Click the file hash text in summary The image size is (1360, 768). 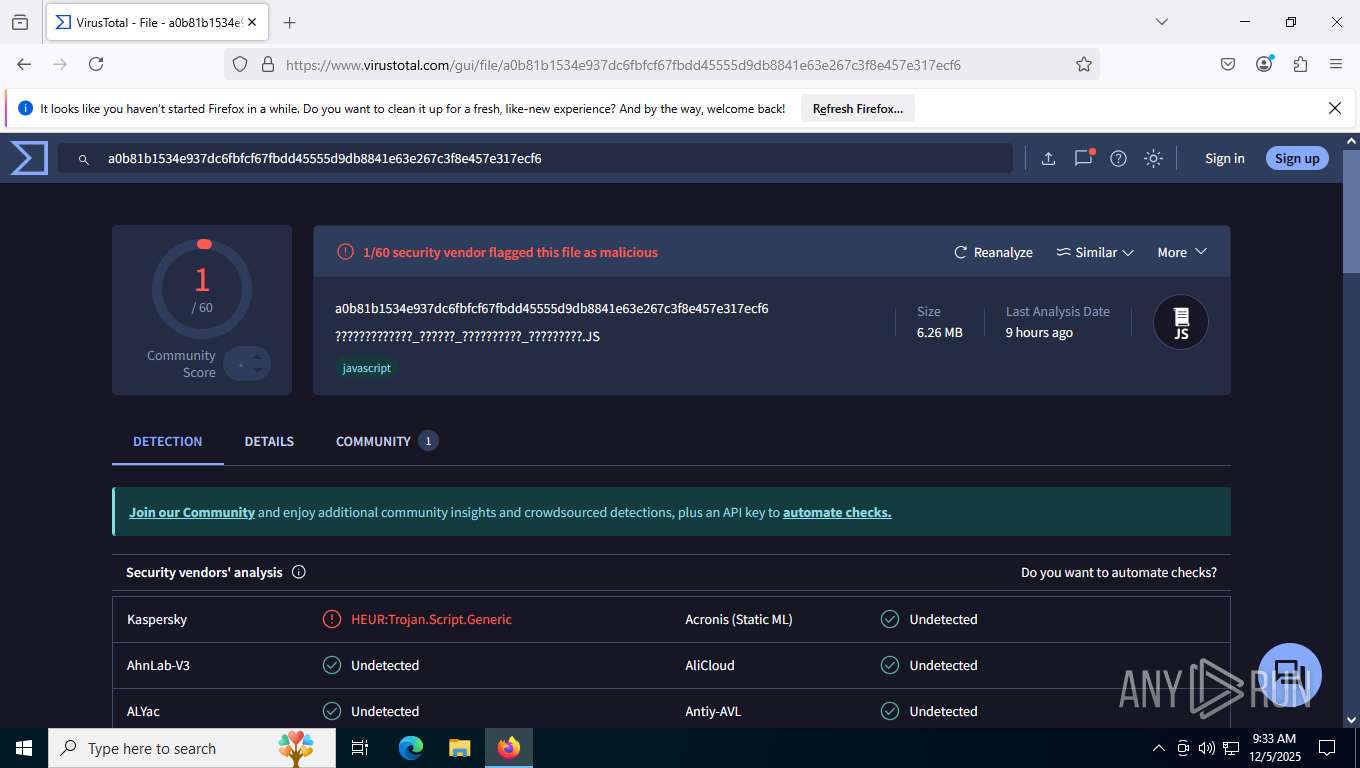(x=551, y=308)
